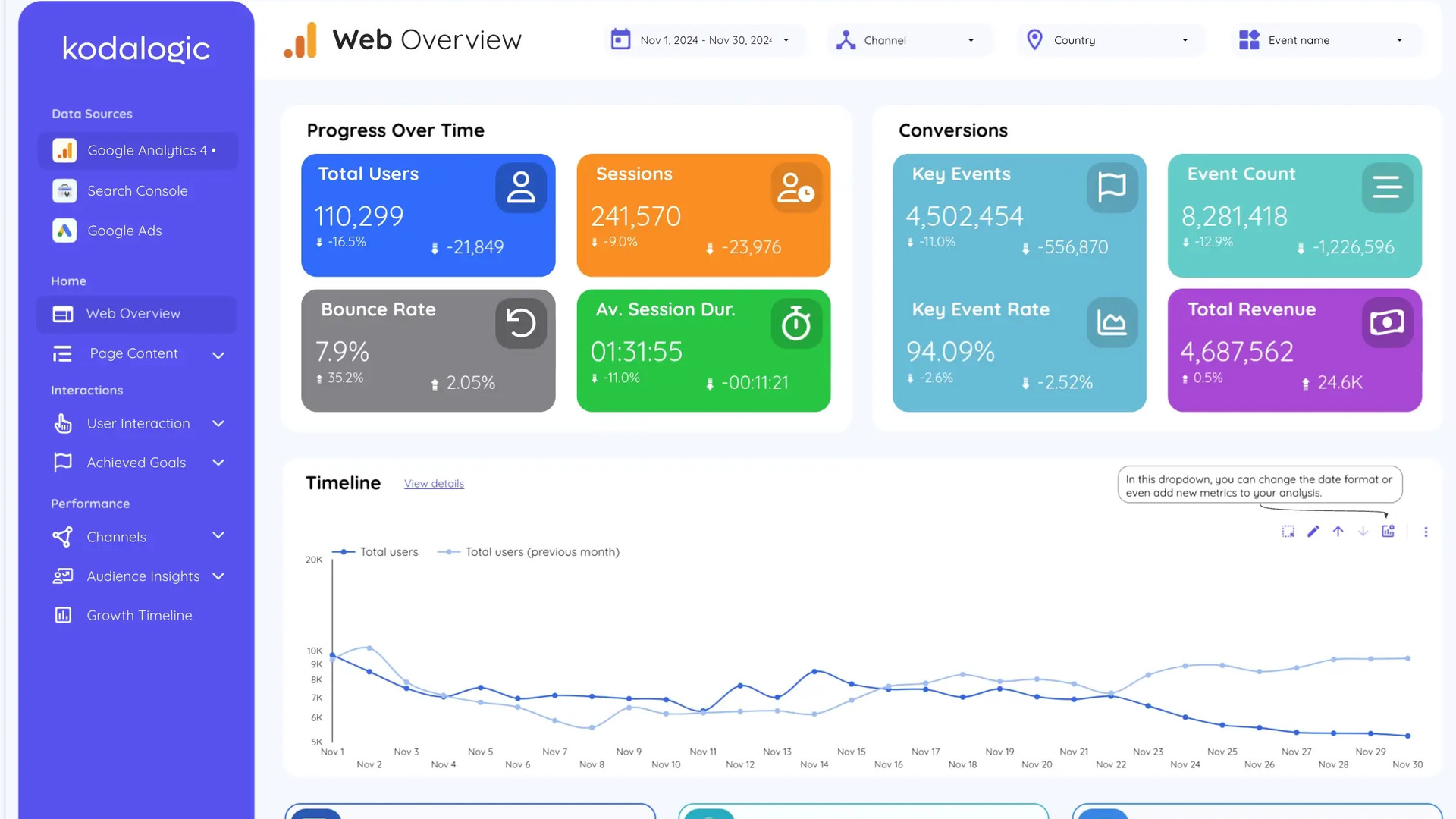Click the View details link
This screenshot has width=1456, height=819.
(434, 484)
